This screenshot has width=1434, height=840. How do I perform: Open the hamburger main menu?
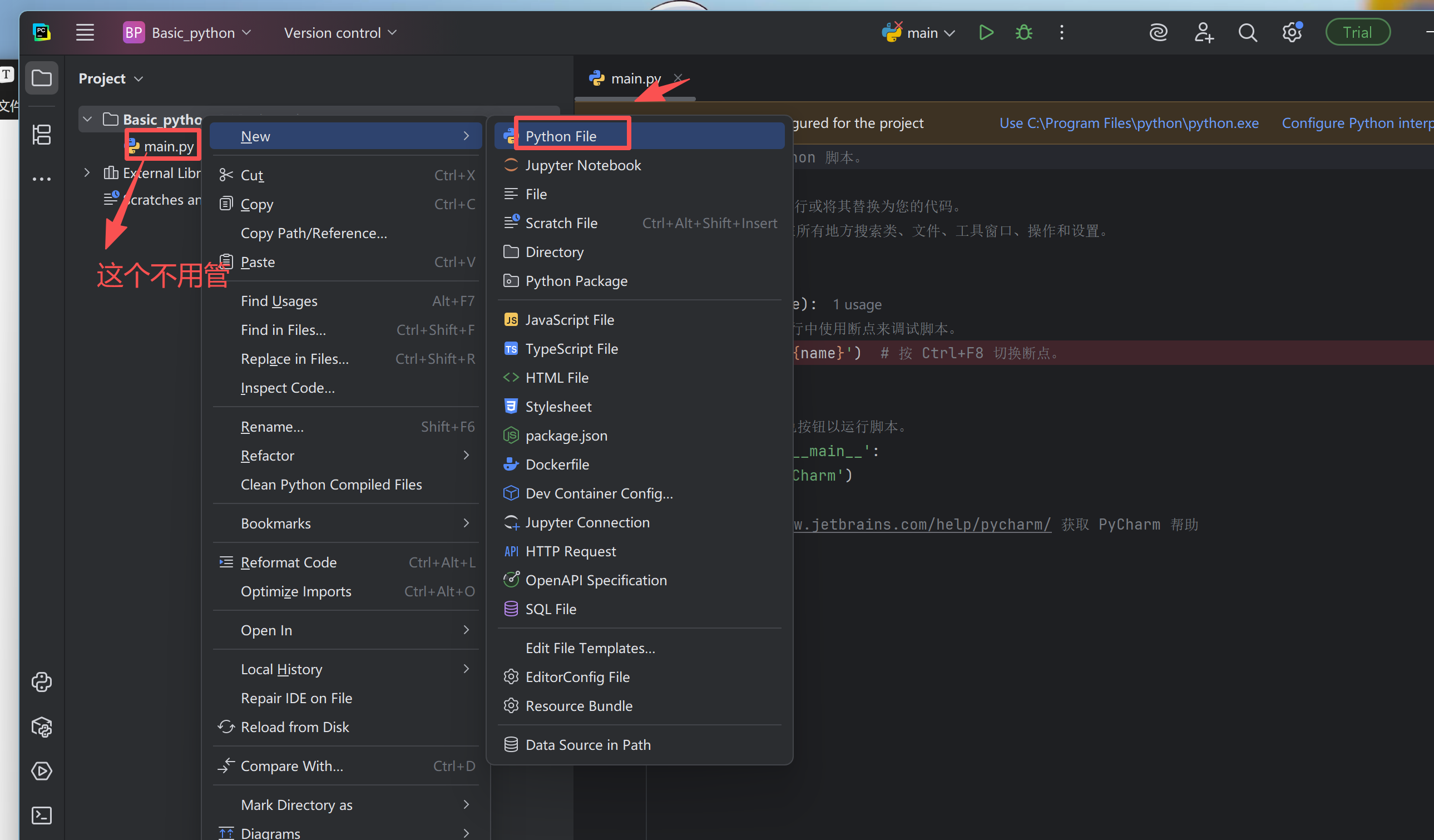click(85, 32)
